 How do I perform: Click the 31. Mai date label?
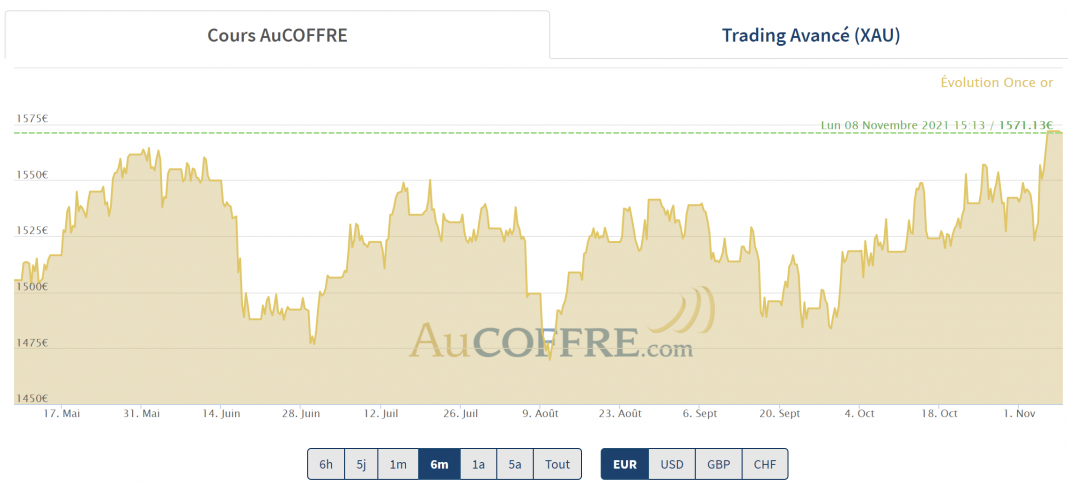(141, 413)
